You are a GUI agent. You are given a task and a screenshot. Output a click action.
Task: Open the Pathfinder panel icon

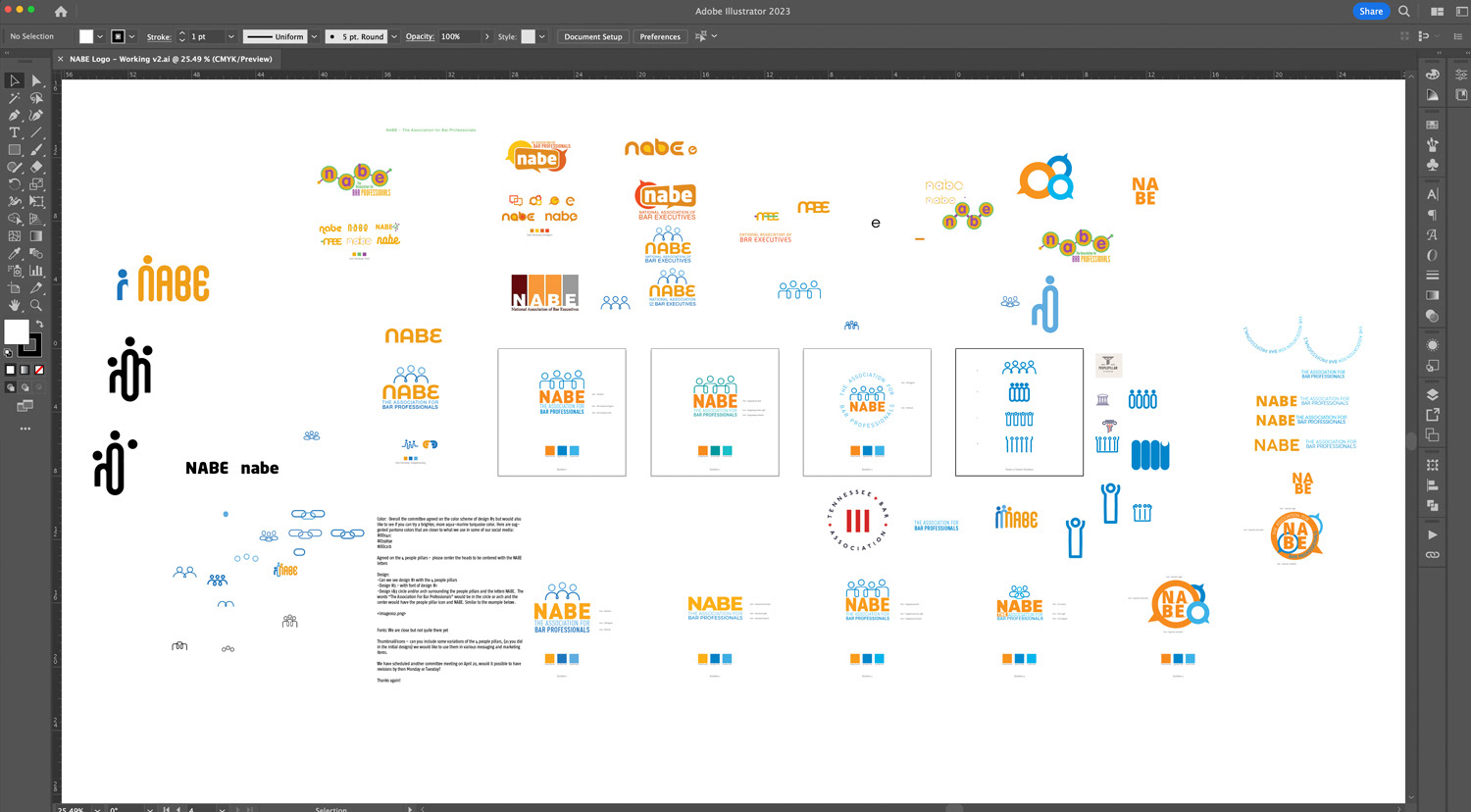1433,505
